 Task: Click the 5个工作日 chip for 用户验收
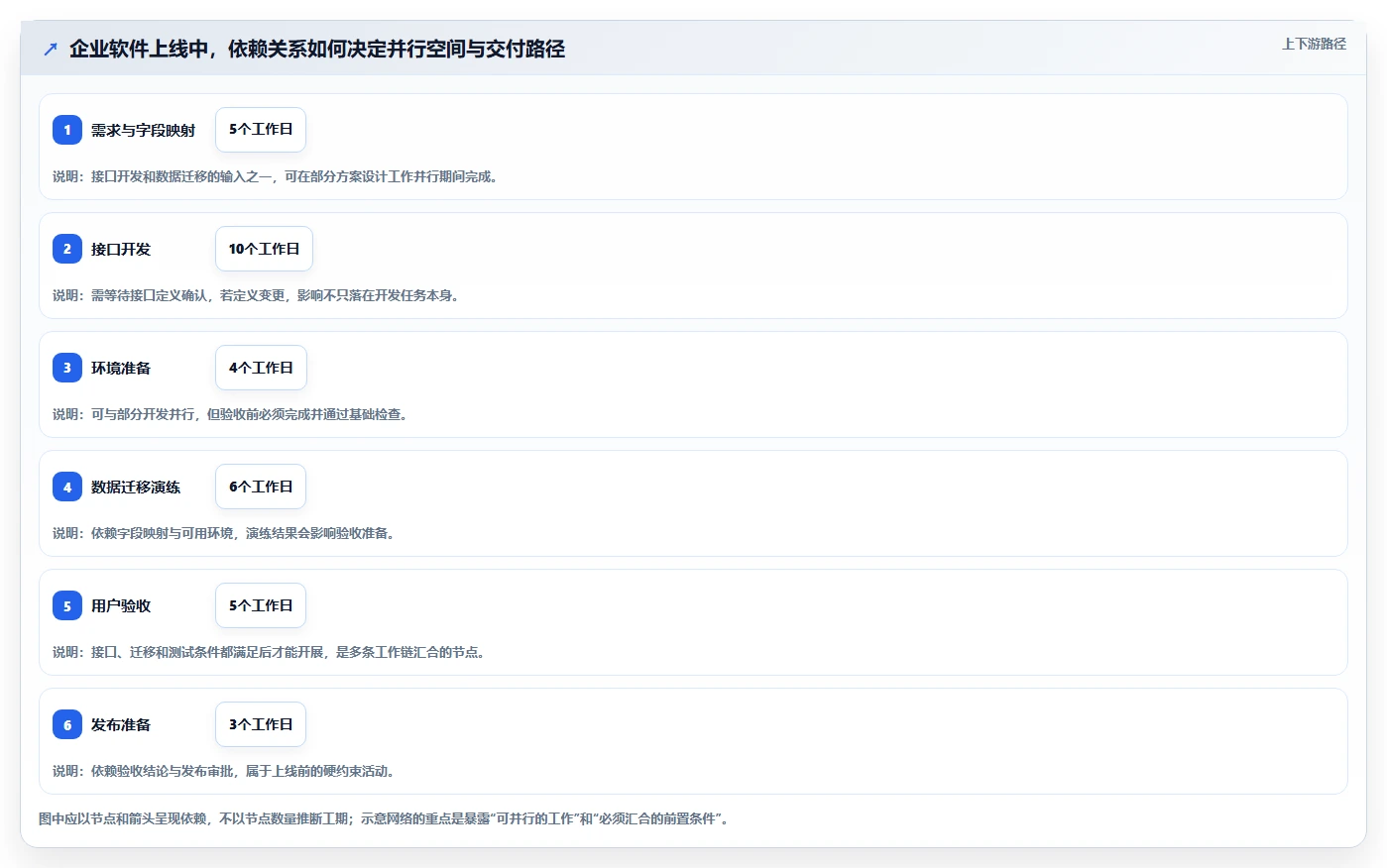pyautogui.click(x=261, y=605)
